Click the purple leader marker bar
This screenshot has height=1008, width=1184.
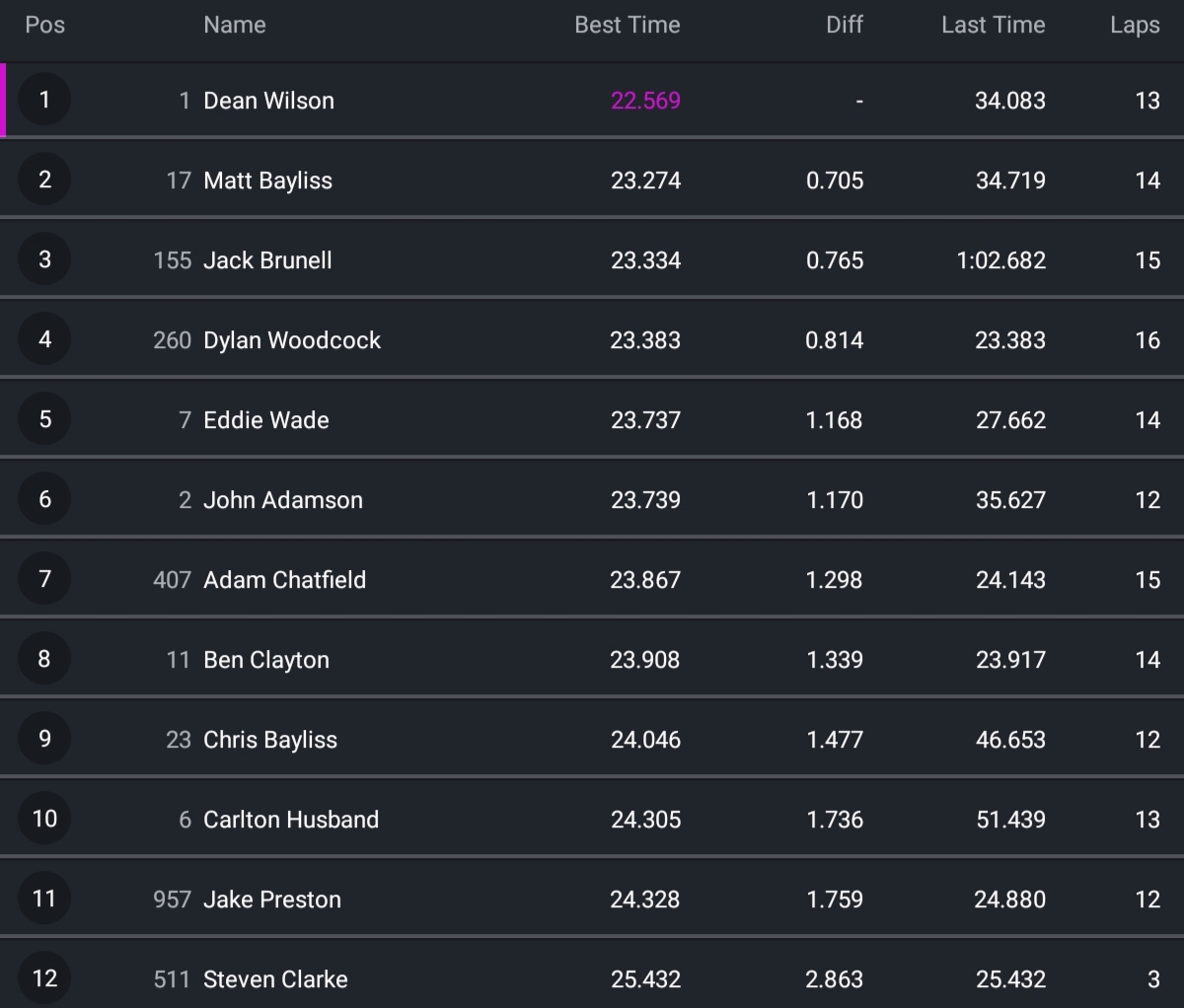(x=3, y=100)
